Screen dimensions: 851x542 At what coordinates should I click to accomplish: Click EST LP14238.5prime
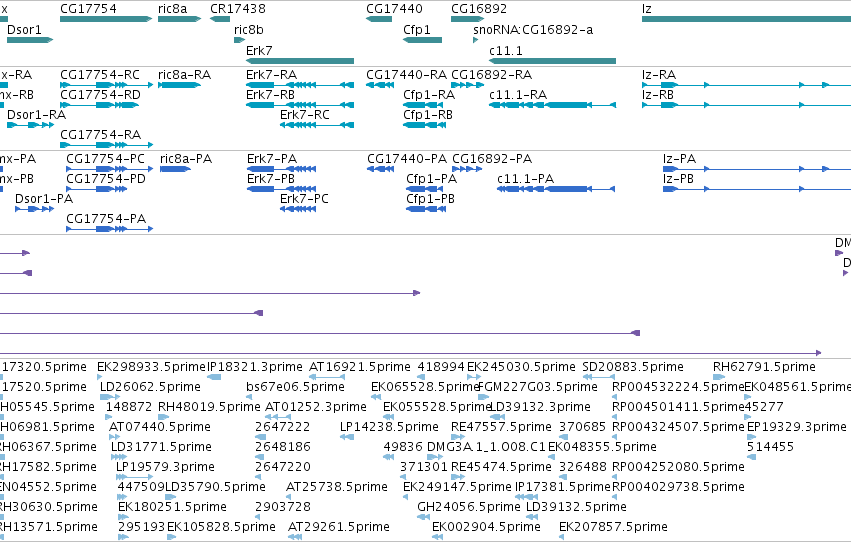pos(347,437)
